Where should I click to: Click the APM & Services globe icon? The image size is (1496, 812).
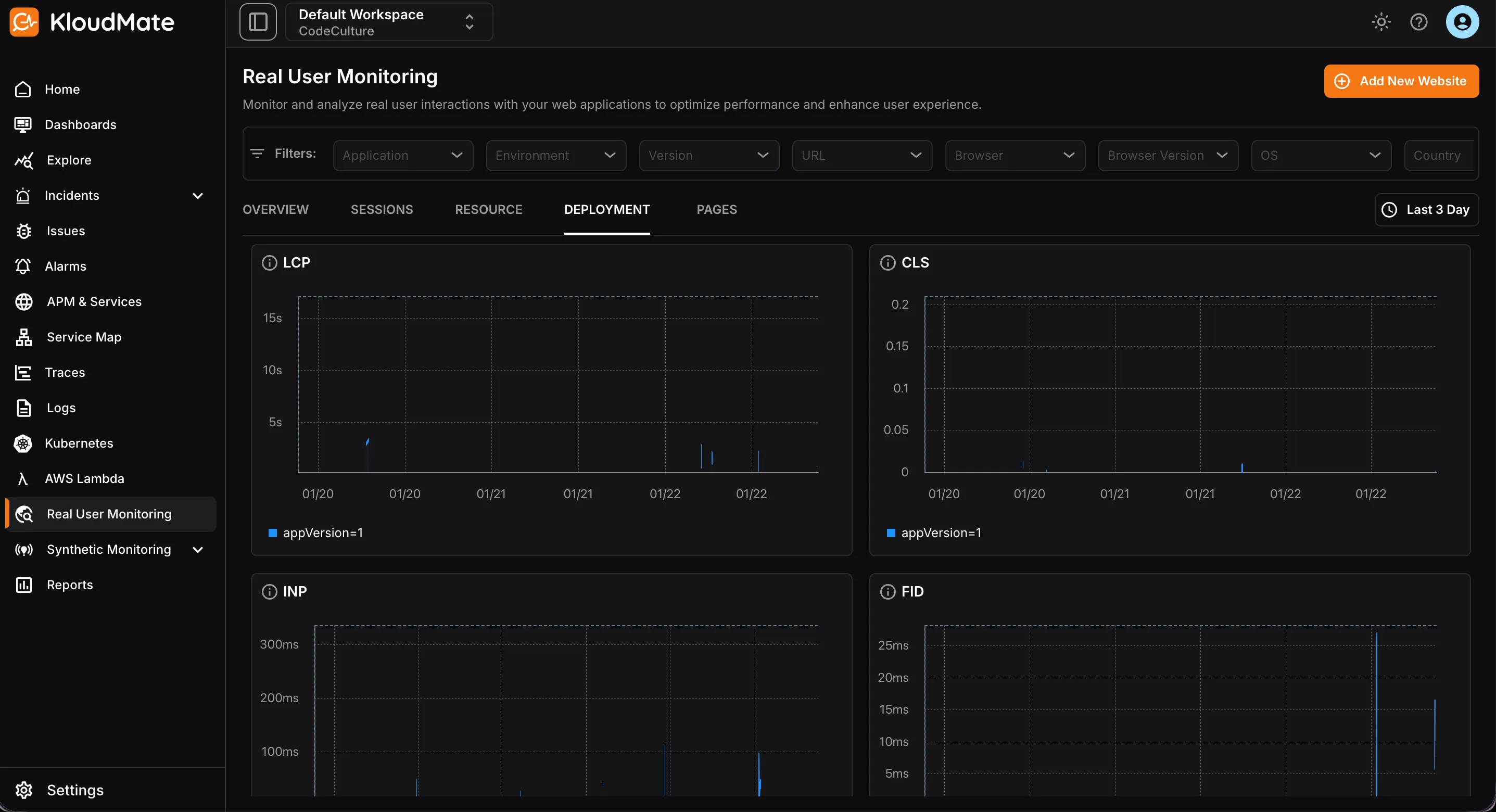tap(23, 301)
